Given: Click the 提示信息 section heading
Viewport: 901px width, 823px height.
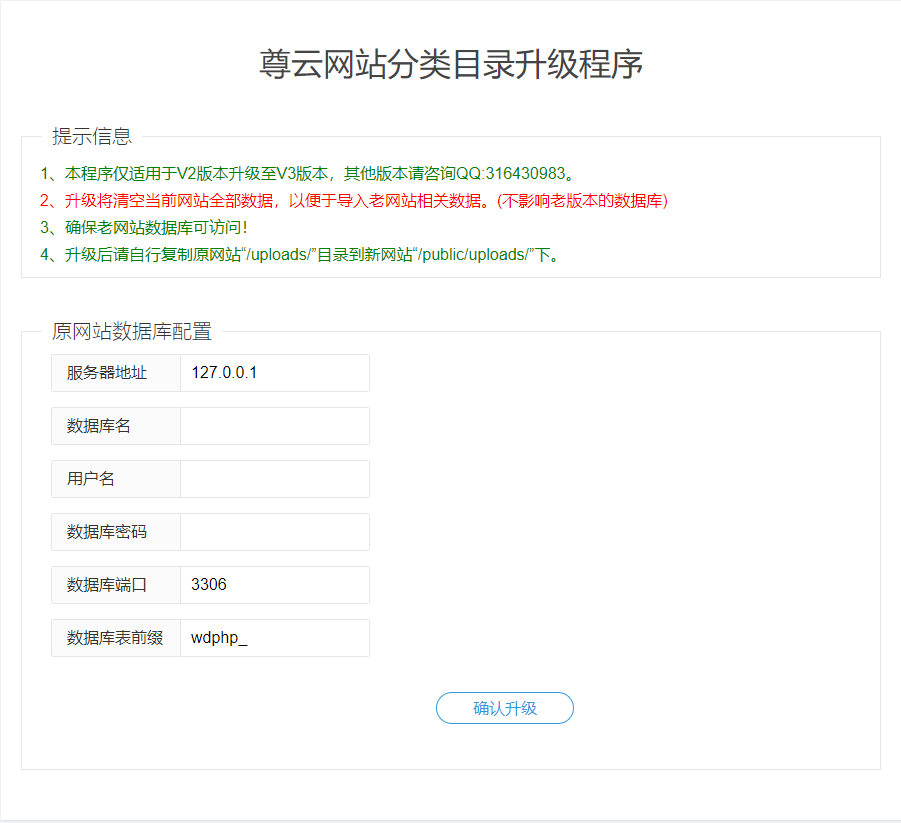Looking at the screenshot, I should click(x=92, y=136).
